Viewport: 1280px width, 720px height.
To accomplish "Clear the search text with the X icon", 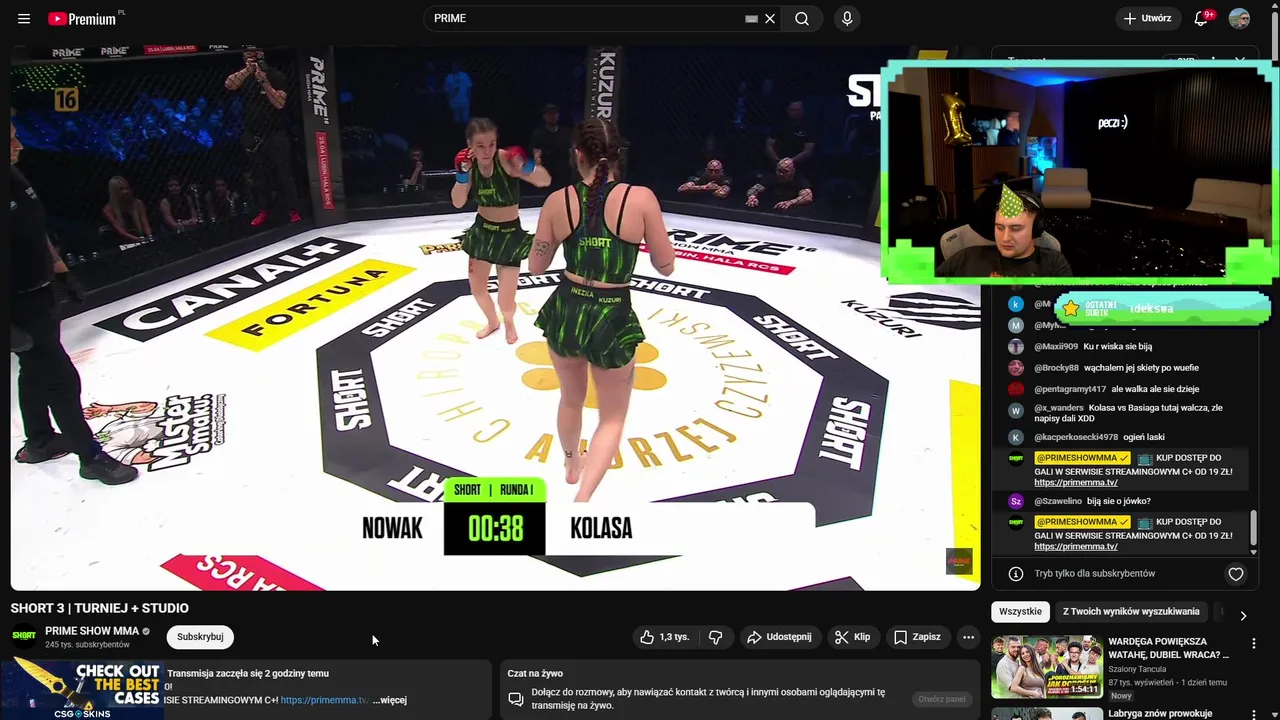I will (x=770, y=18).
